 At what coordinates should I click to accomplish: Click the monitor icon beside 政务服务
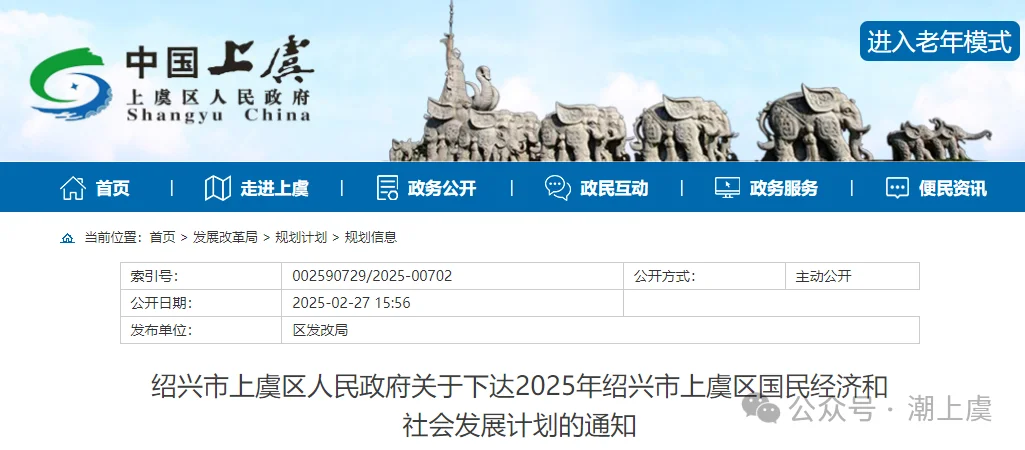727,188
